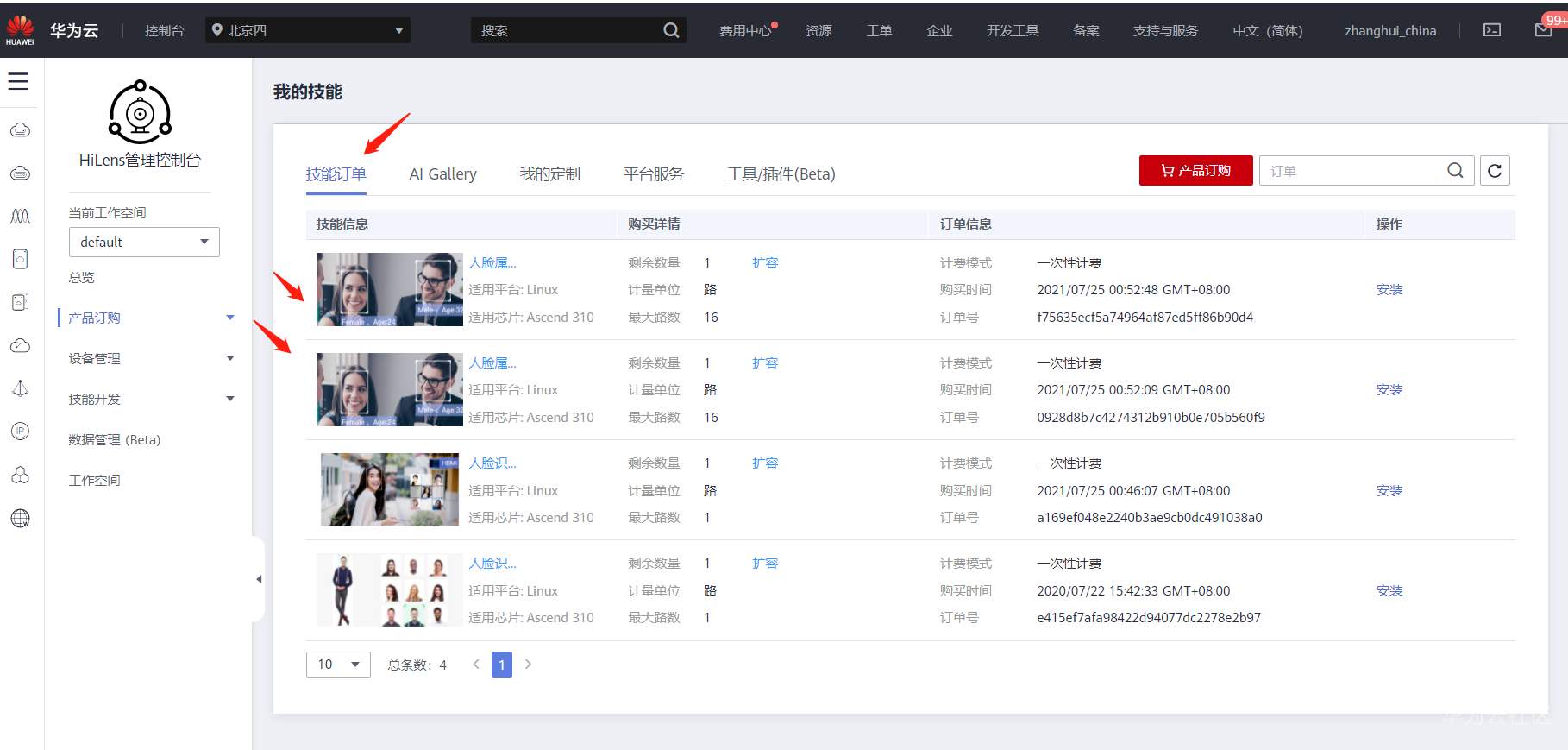Switch to the 技能订单 tab

(336, 174)
